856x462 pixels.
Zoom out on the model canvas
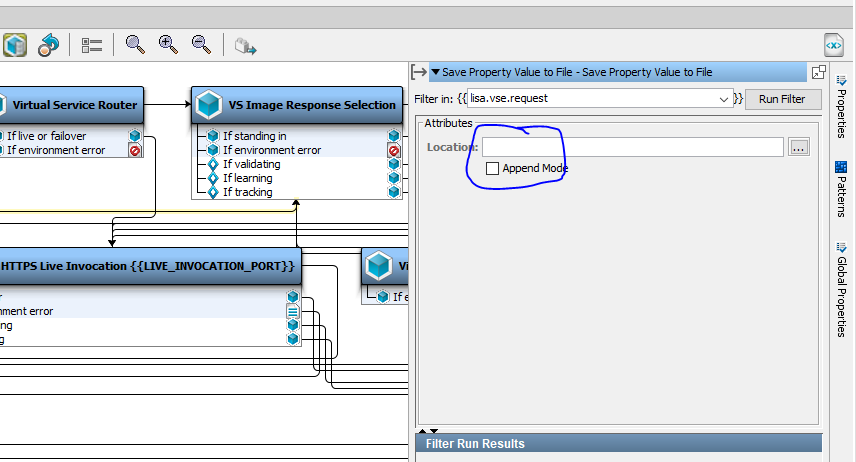point(201,45)
